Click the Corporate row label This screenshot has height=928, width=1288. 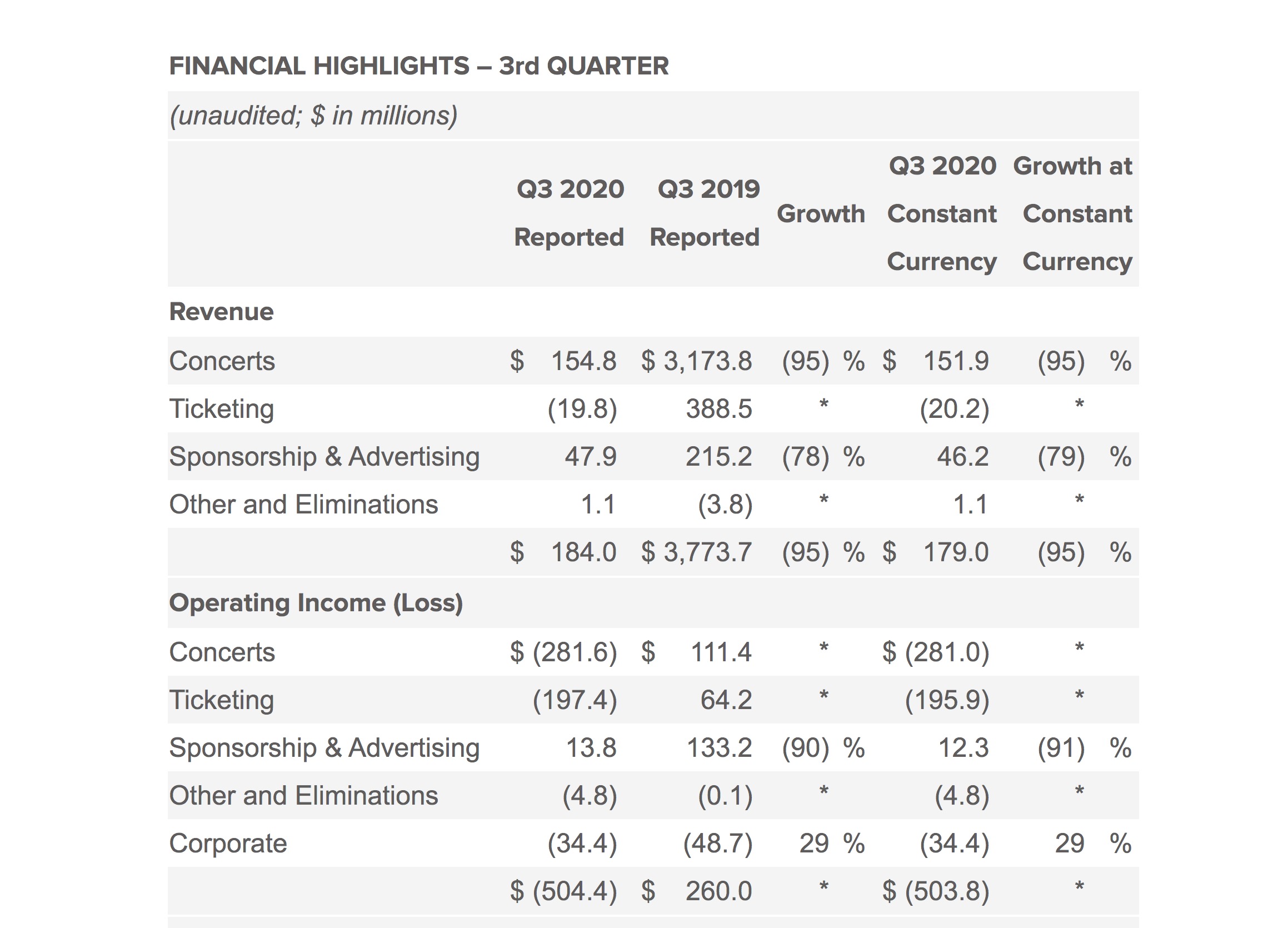[x=228, y=844]
